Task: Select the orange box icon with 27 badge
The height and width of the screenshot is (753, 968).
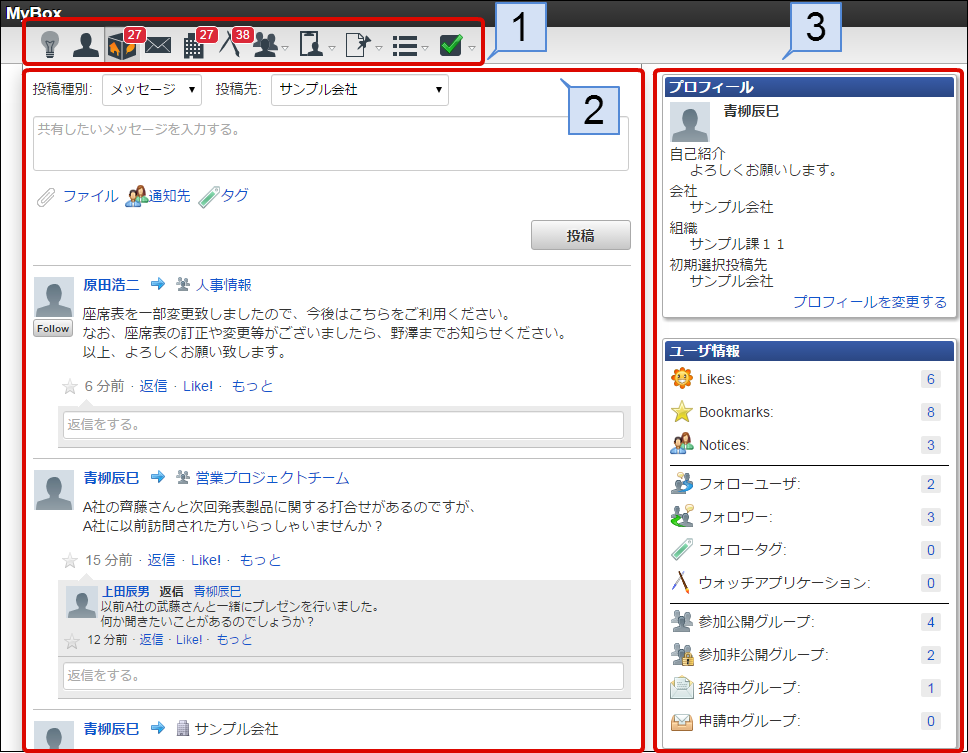Action: (121, 46)
